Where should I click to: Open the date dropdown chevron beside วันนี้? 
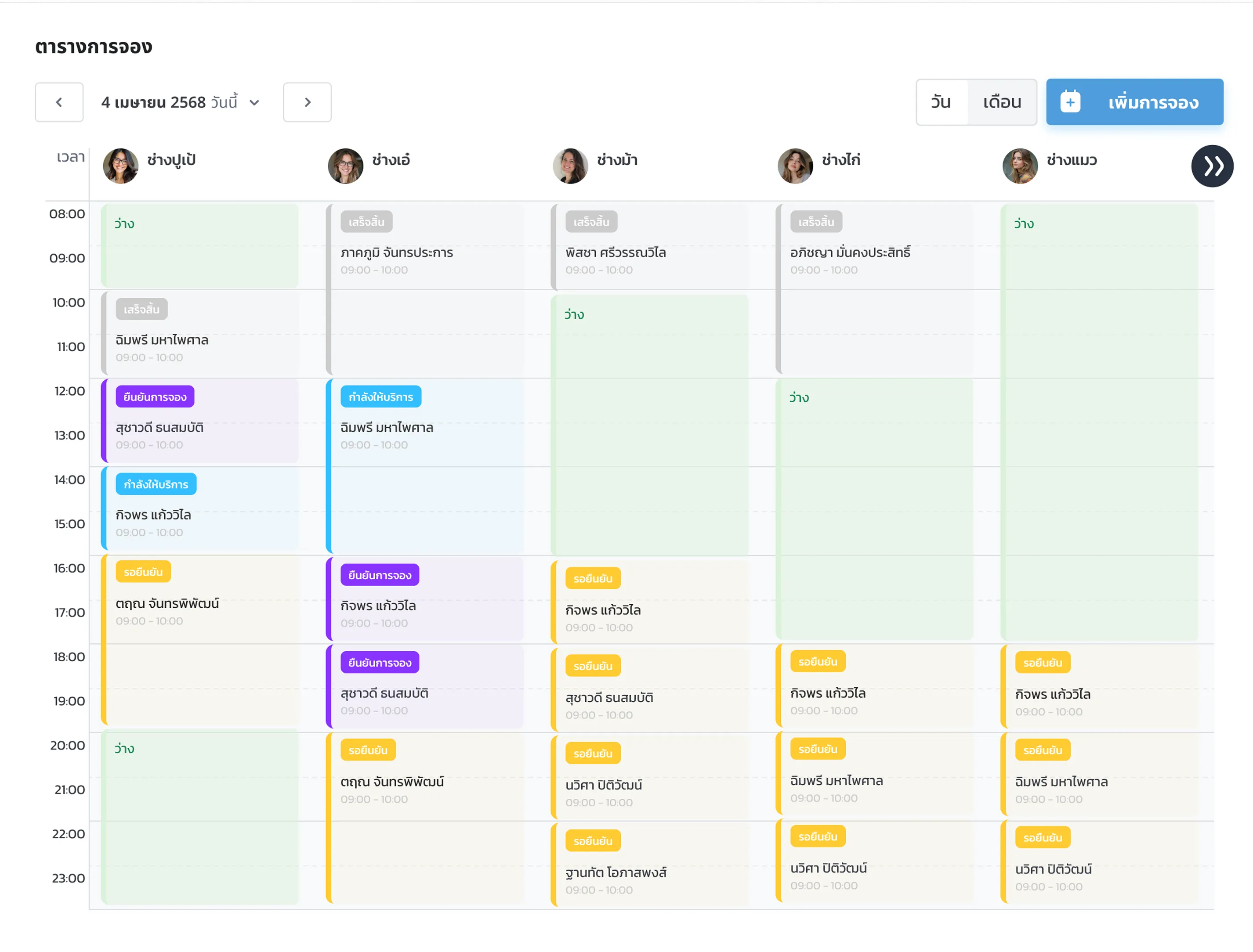tap(254, 103)
